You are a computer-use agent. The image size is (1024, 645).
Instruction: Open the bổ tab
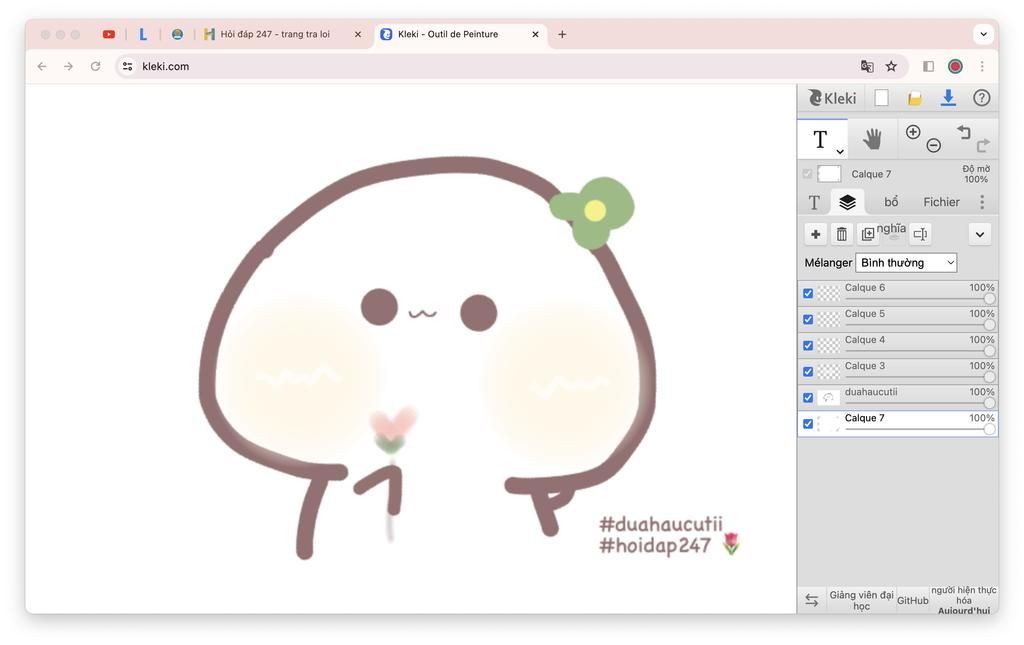click(x=891, y=202)
